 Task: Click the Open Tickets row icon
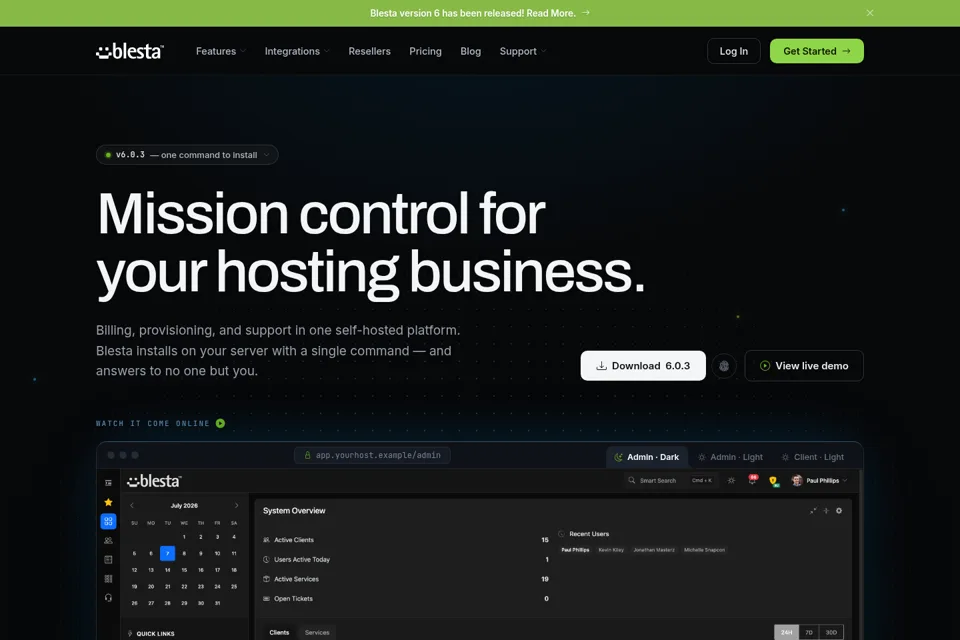[266, 599]
